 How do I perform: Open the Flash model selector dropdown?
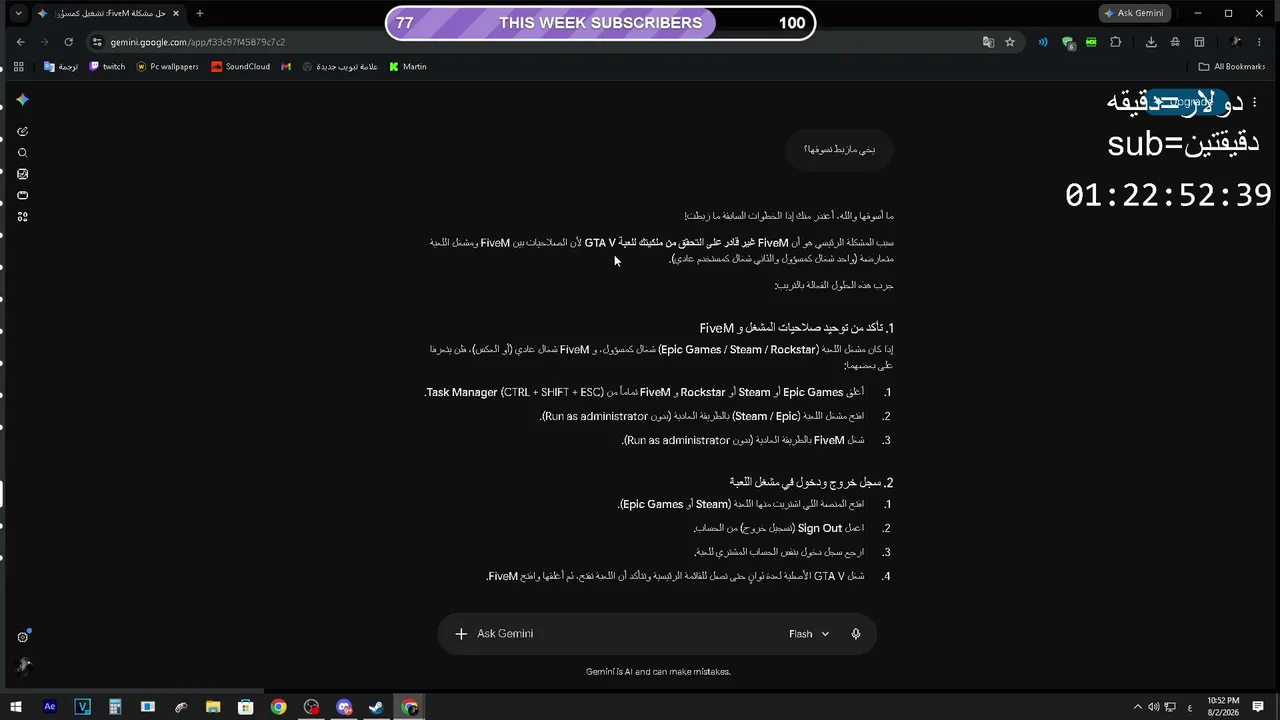click(809, 634)
